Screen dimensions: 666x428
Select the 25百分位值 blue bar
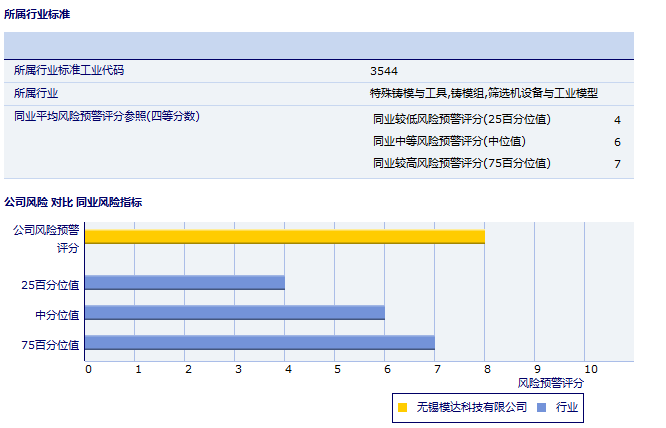pyautogui.click(x=185, y=283)
